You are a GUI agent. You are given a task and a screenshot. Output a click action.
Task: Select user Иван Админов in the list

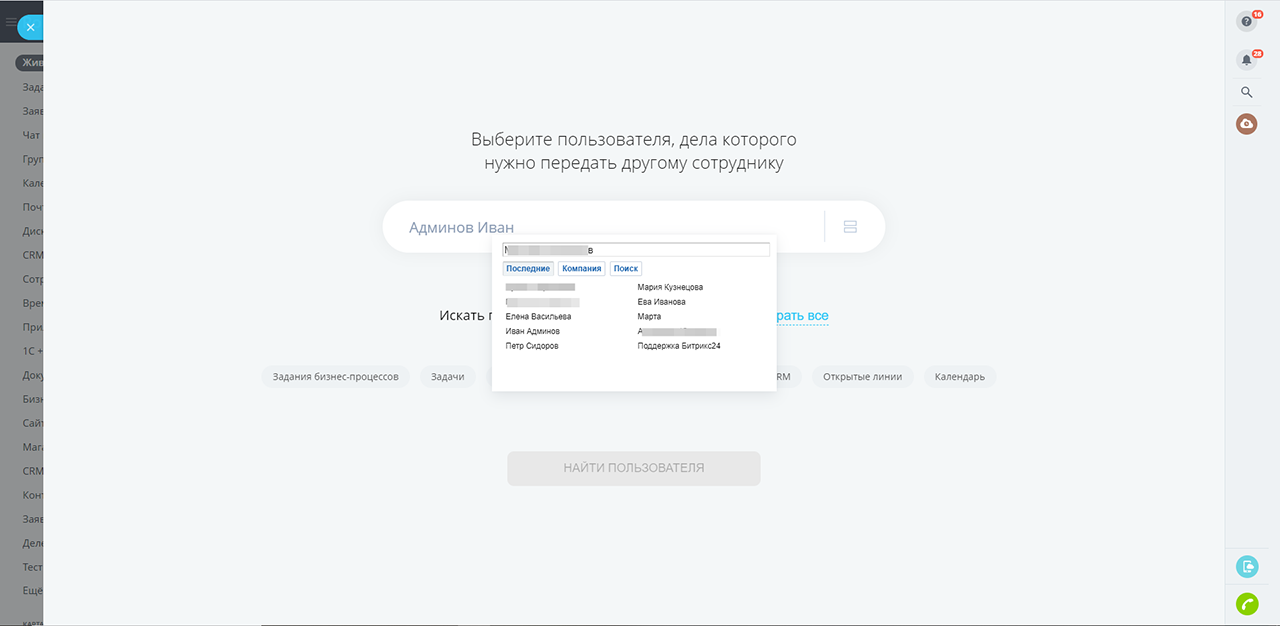pyautogui.click(x=533, y=331)
